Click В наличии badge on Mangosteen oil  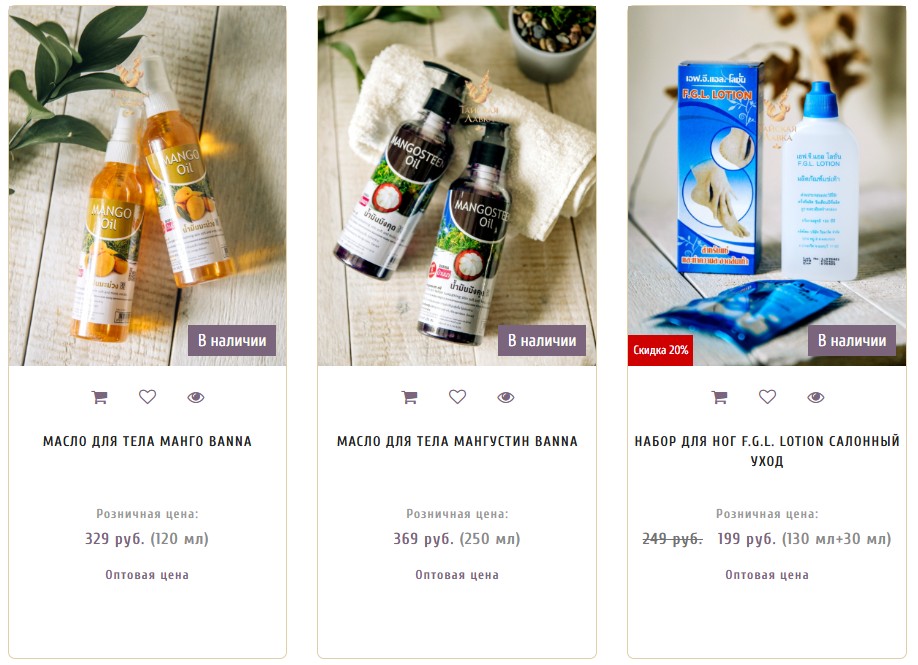[x=542, y=340]
